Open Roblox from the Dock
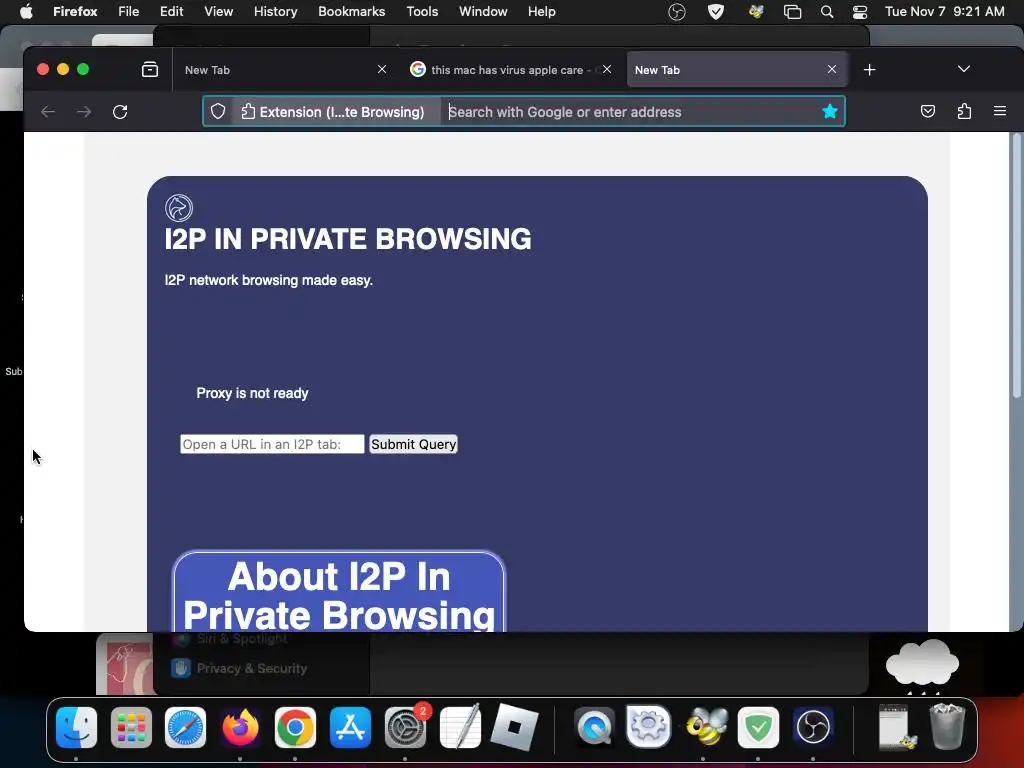The image size is (1024, 768). [515, 727]
